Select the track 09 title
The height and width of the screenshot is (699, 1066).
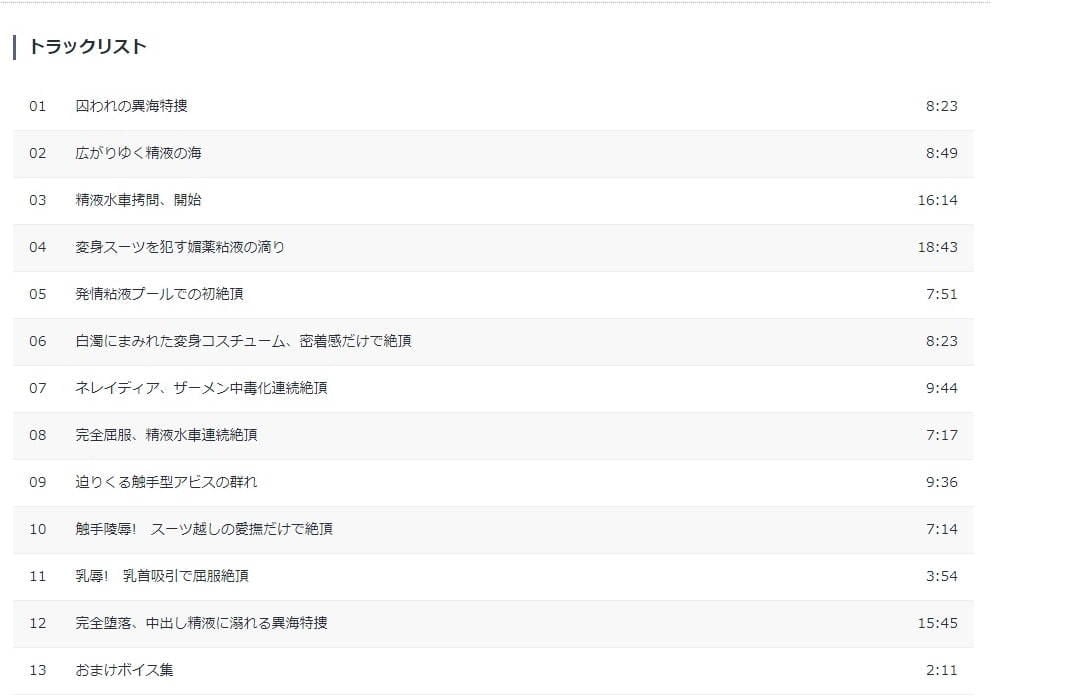click(x=166, y=482)
